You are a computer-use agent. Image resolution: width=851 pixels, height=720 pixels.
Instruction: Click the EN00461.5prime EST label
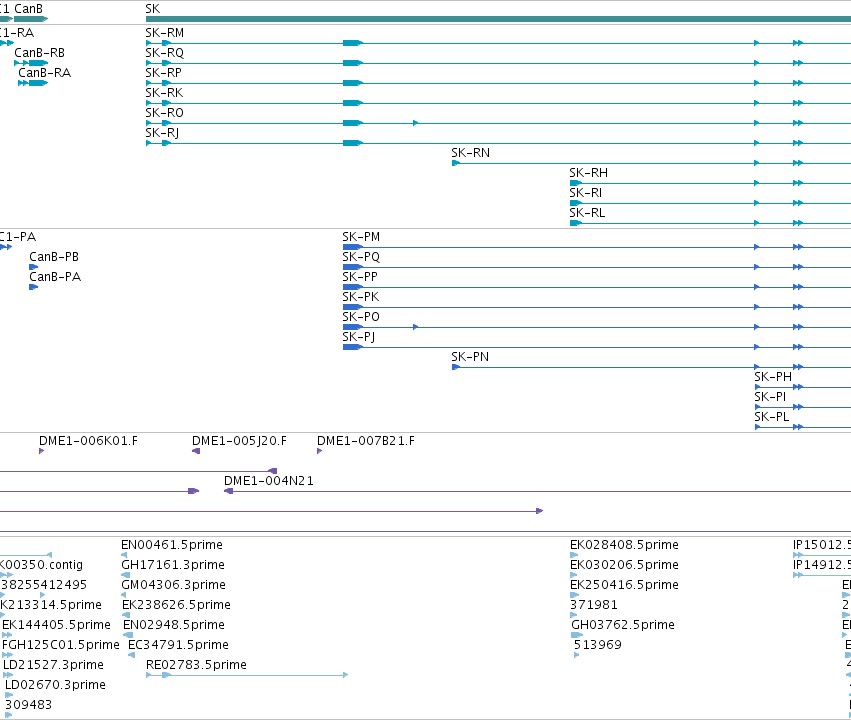172,545
